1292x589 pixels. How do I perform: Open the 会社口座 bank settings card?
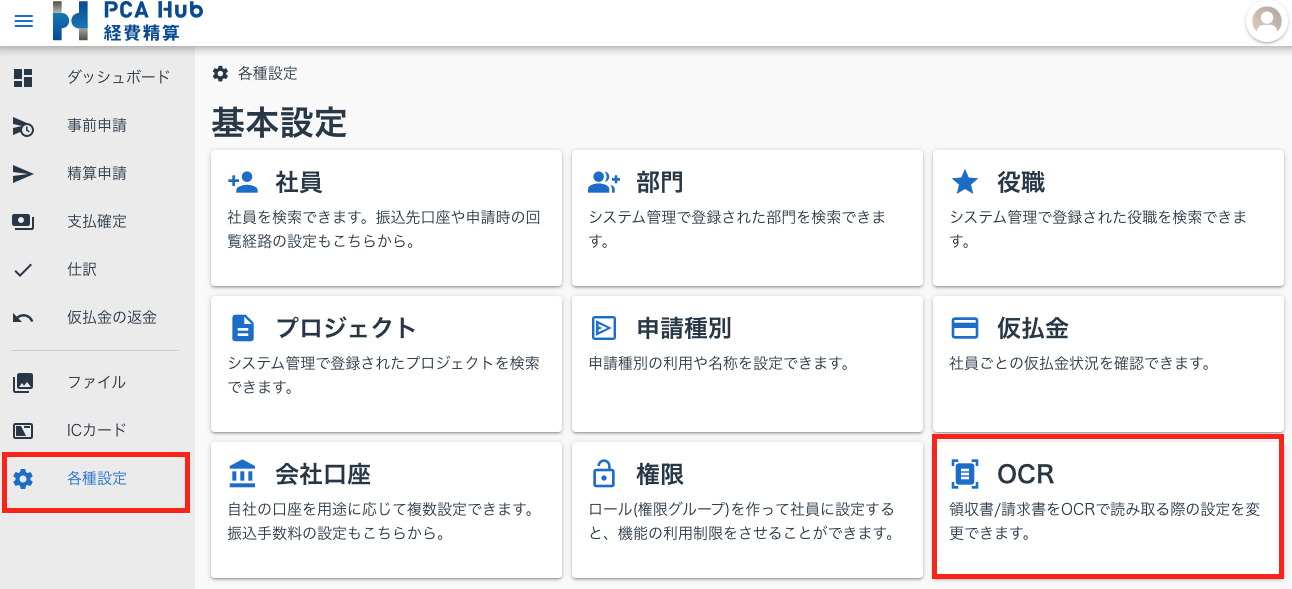click(x=386, y=509)
